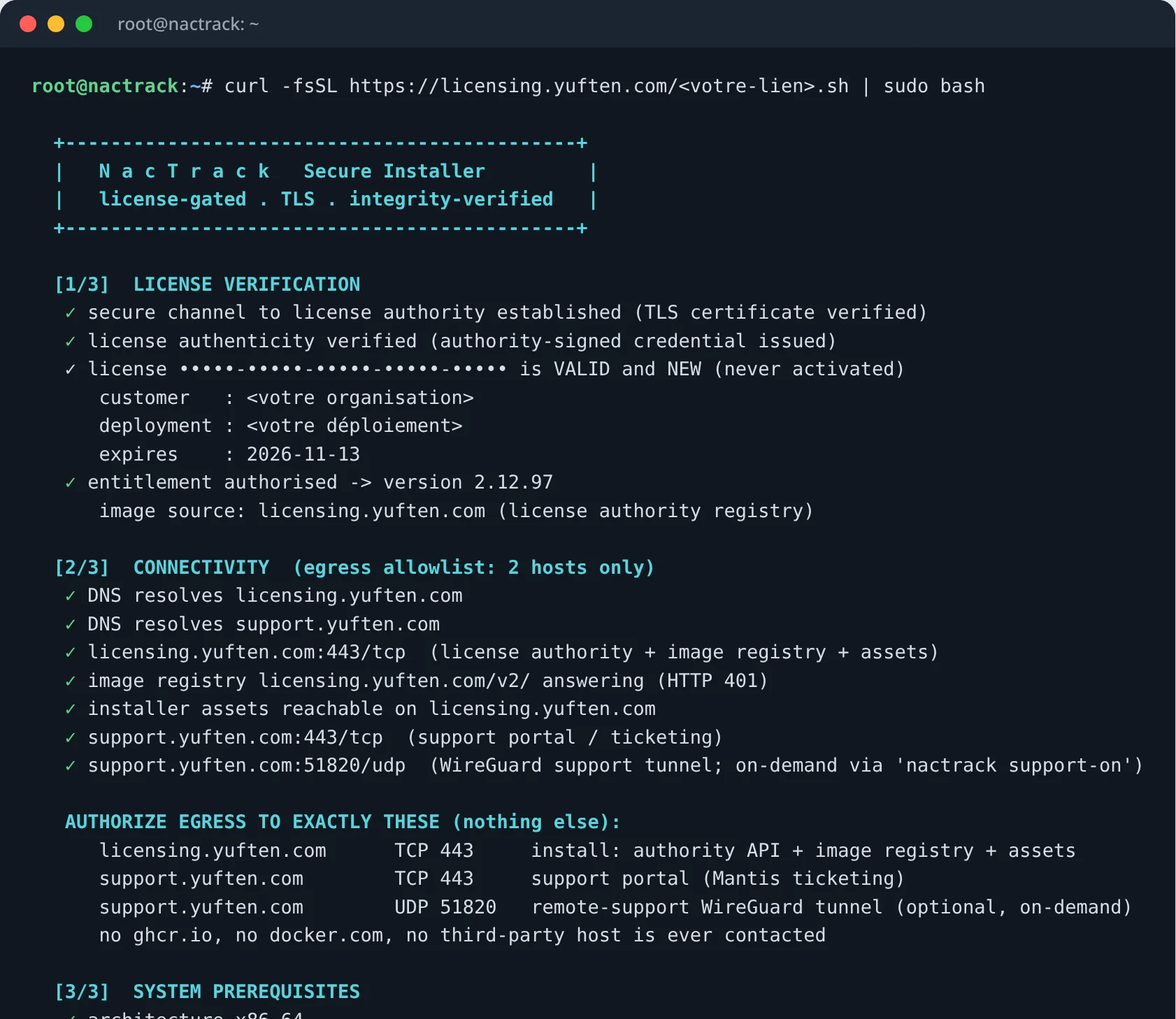Viewport: 1176px width, 1019px height.
Task: Click '(egress allowlist: 2 hosts only)'
Action: pyautogui.click(x=473, y=568)
